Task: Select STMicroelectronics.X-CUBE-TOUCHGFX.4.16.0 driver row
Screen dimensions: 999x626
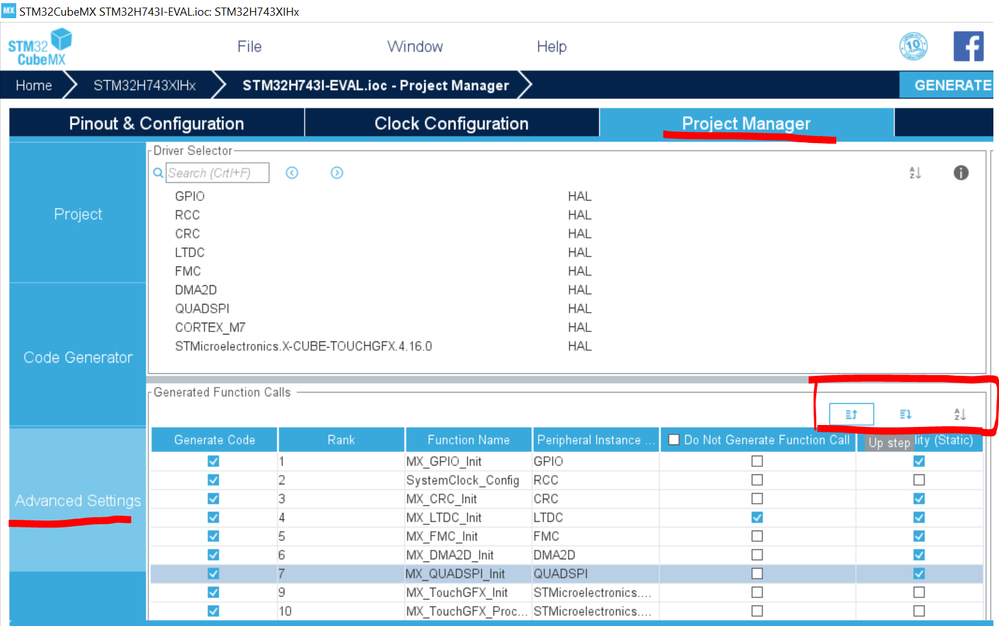Action: 303,346
